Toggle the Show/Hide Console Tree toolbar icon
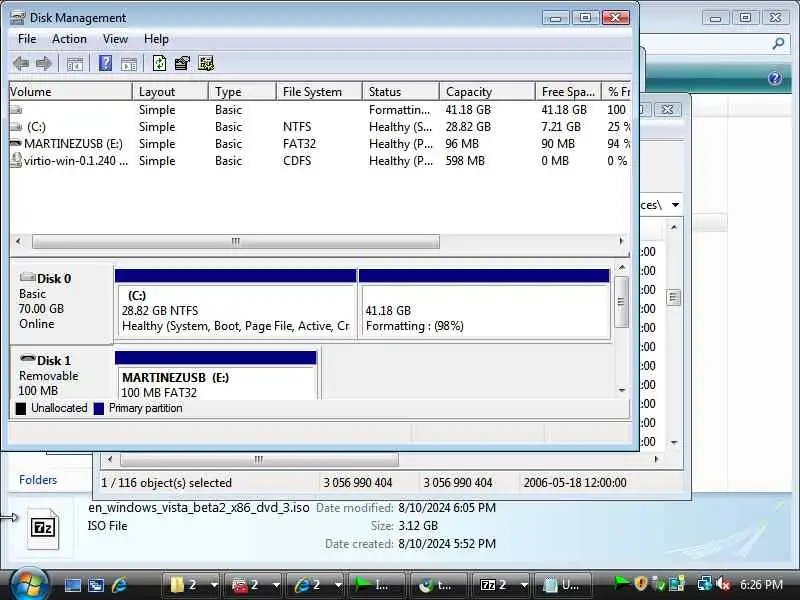The width and height of the screenshot is (800, 600). point(74,64)
